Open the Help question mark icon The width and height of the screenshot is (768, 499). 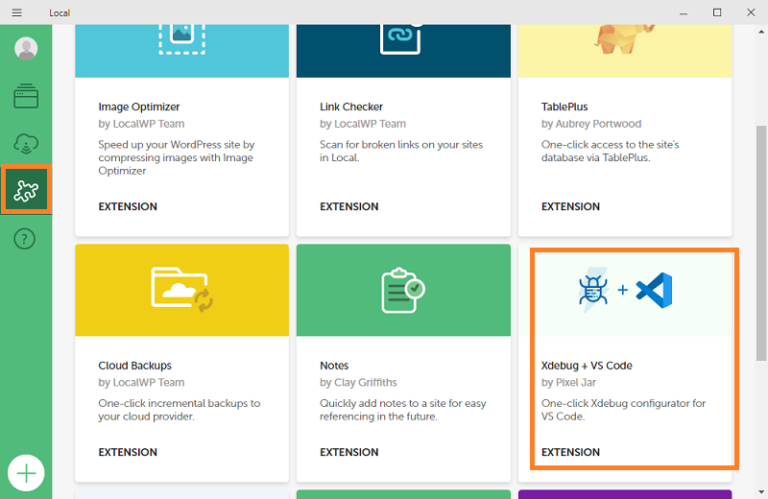point(26,239)
